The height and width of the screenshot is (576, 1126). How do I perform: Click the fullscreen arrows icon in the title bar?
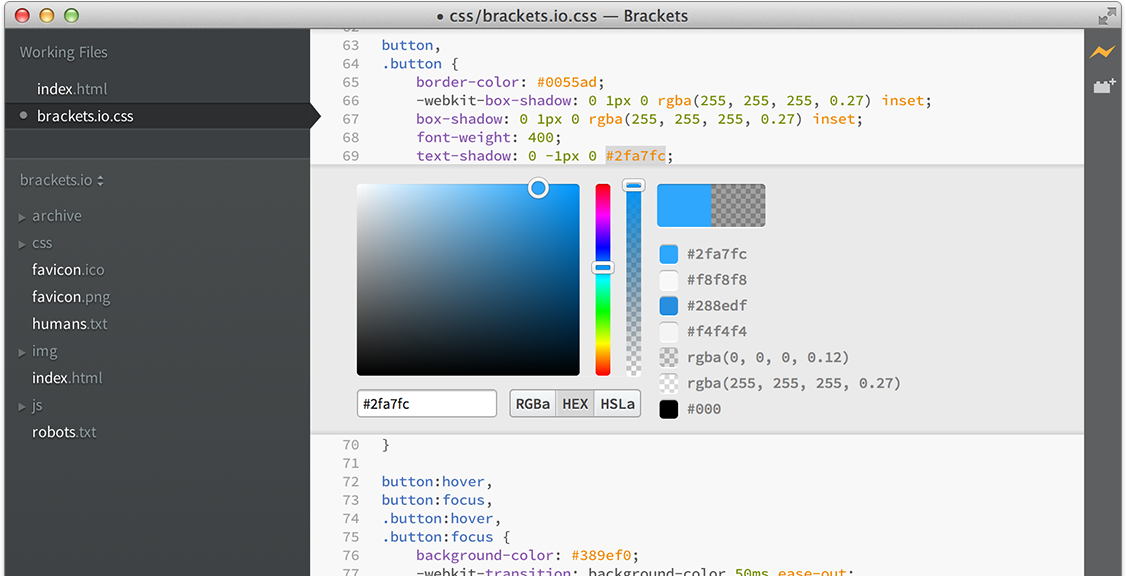point(1107,16)
